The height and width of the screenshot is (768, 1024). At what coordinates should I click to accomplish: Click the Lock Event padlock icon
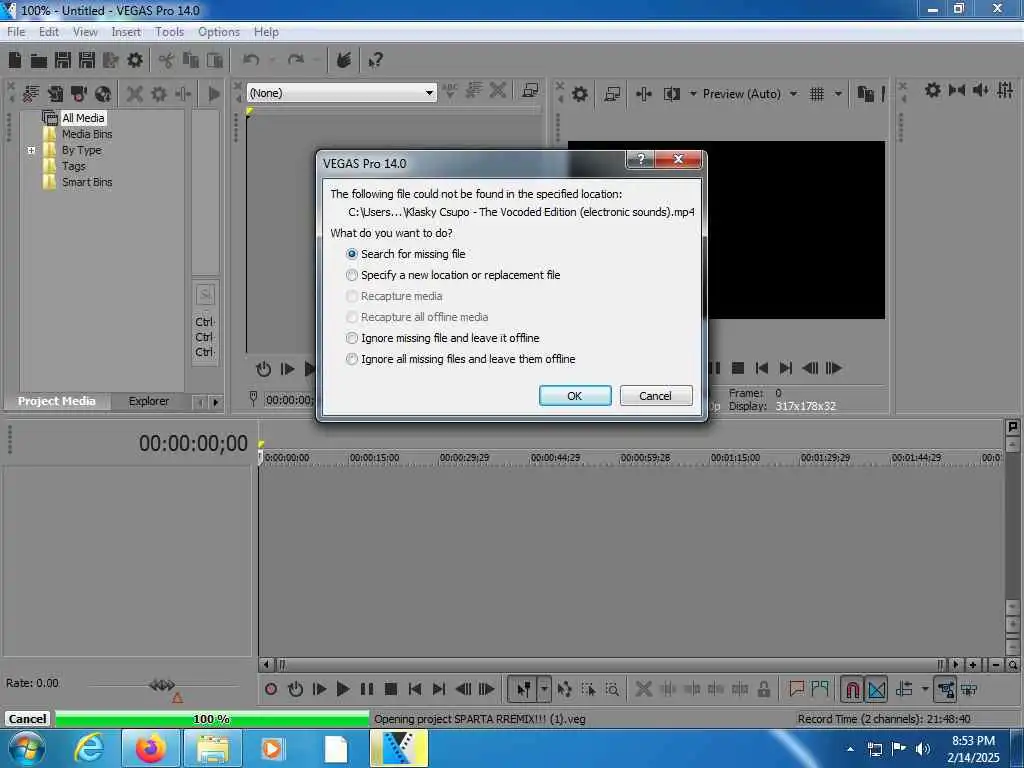coord(763,689)
